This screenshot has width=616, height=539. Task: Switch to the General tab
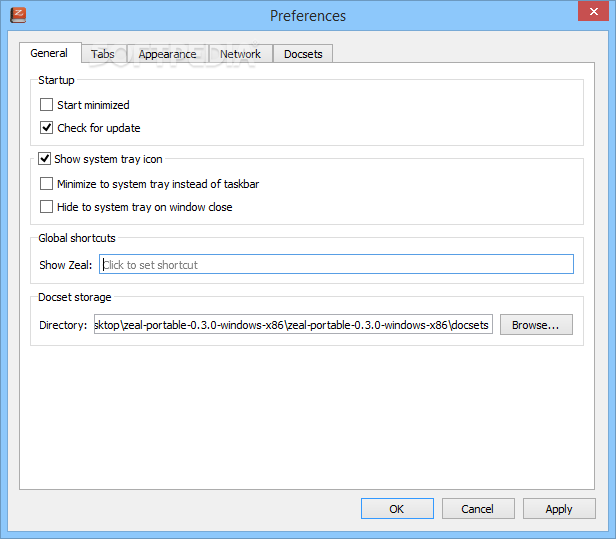tap(49, 53)
